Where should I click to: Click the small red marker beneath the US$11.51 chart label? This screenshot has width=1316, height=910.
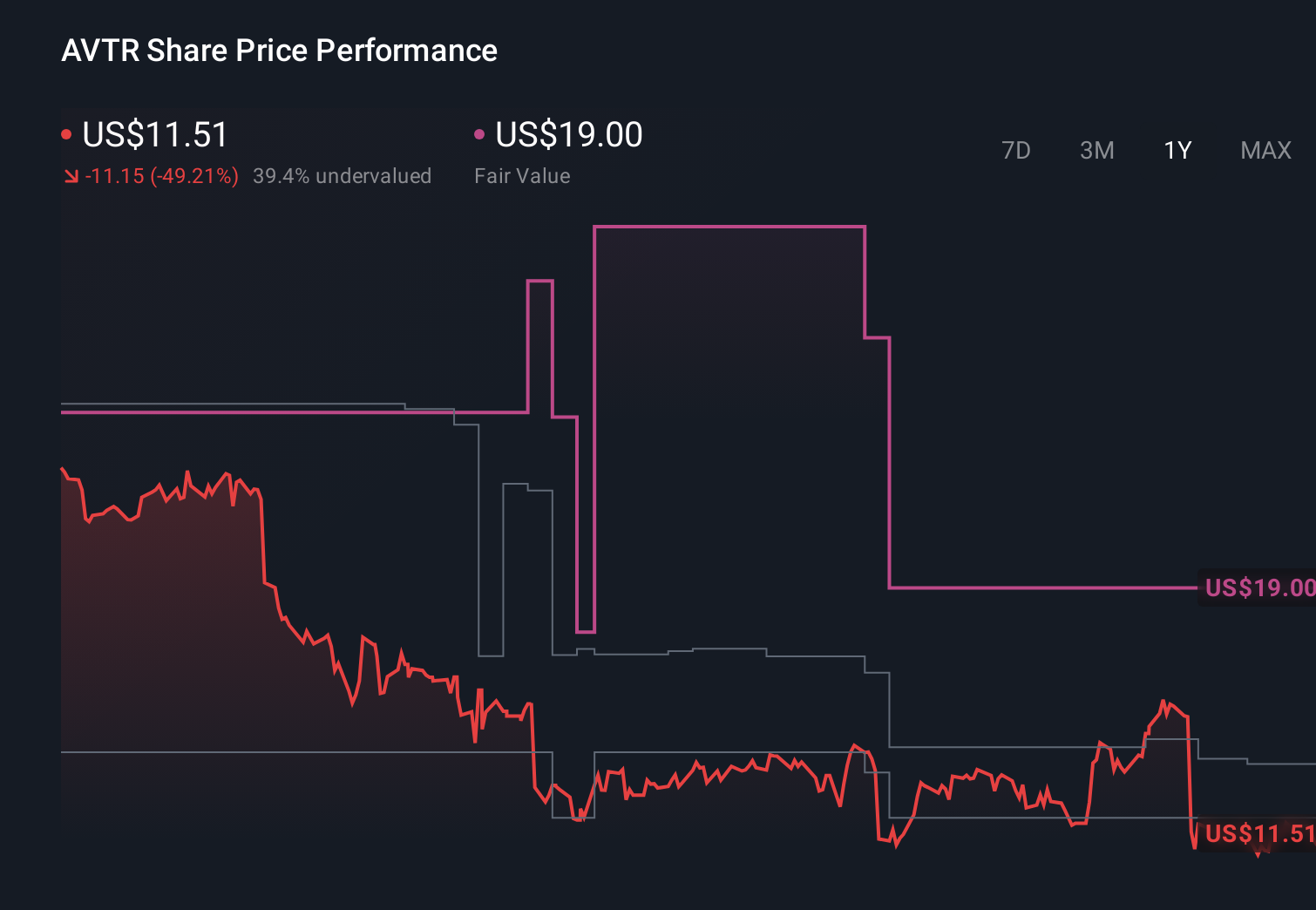click(1258, 854)
